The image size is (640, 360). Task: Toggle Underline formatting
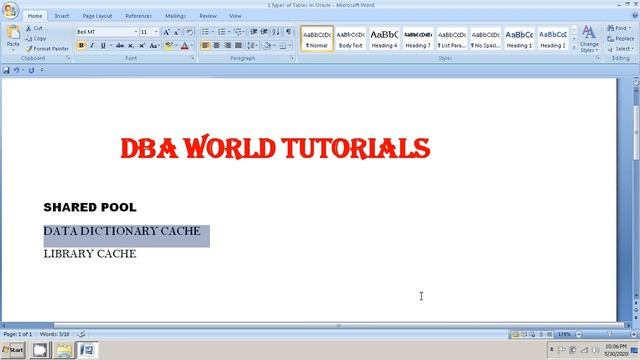coord(103,46)
